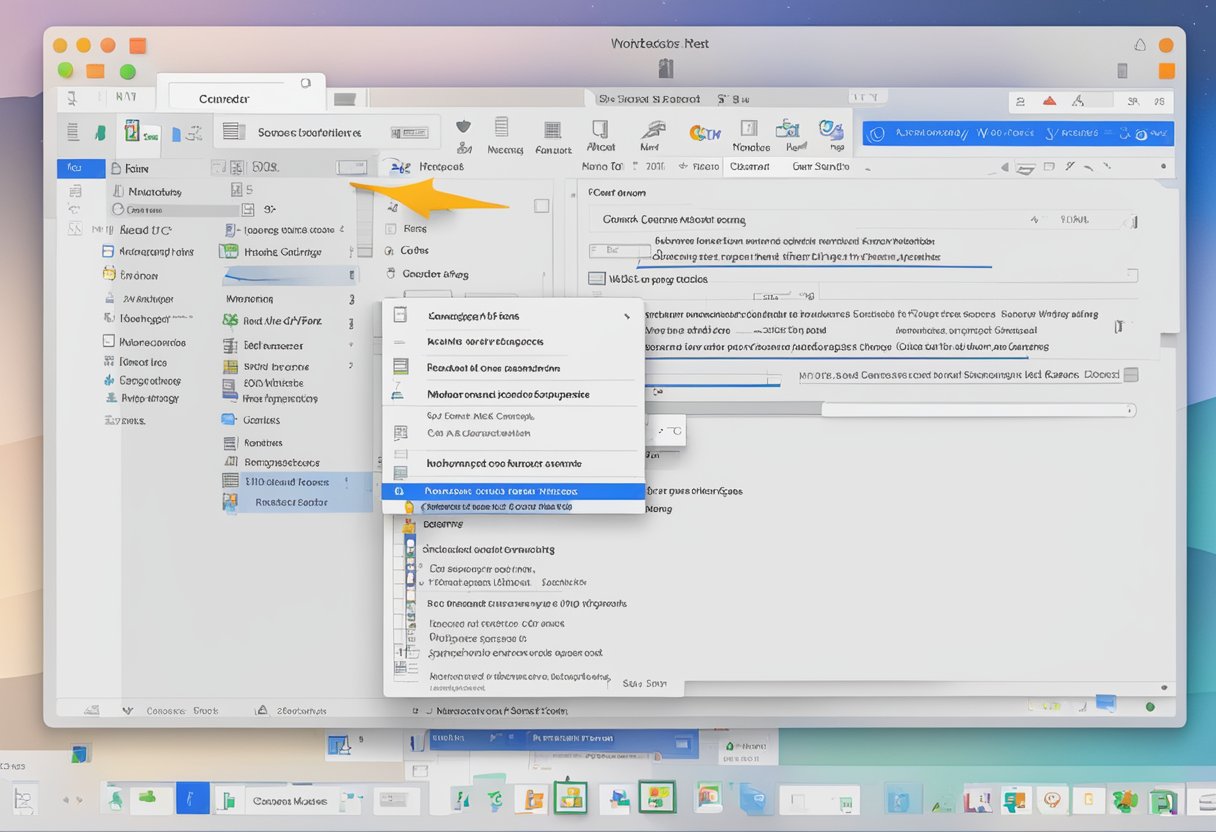Click the Send button below the context menu
1216x832 pixels.
tap(645, 684)
